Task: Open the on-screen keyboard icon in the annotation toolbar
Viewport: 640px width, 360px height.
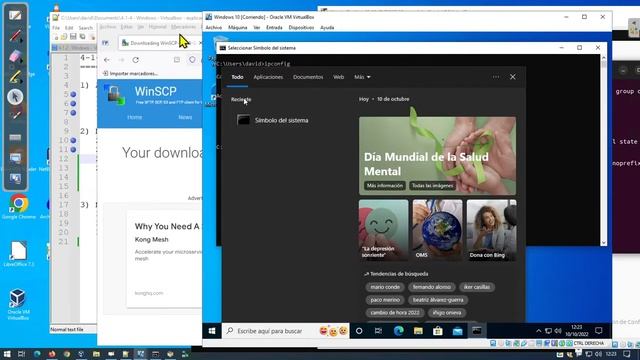Action: [15, 137]
